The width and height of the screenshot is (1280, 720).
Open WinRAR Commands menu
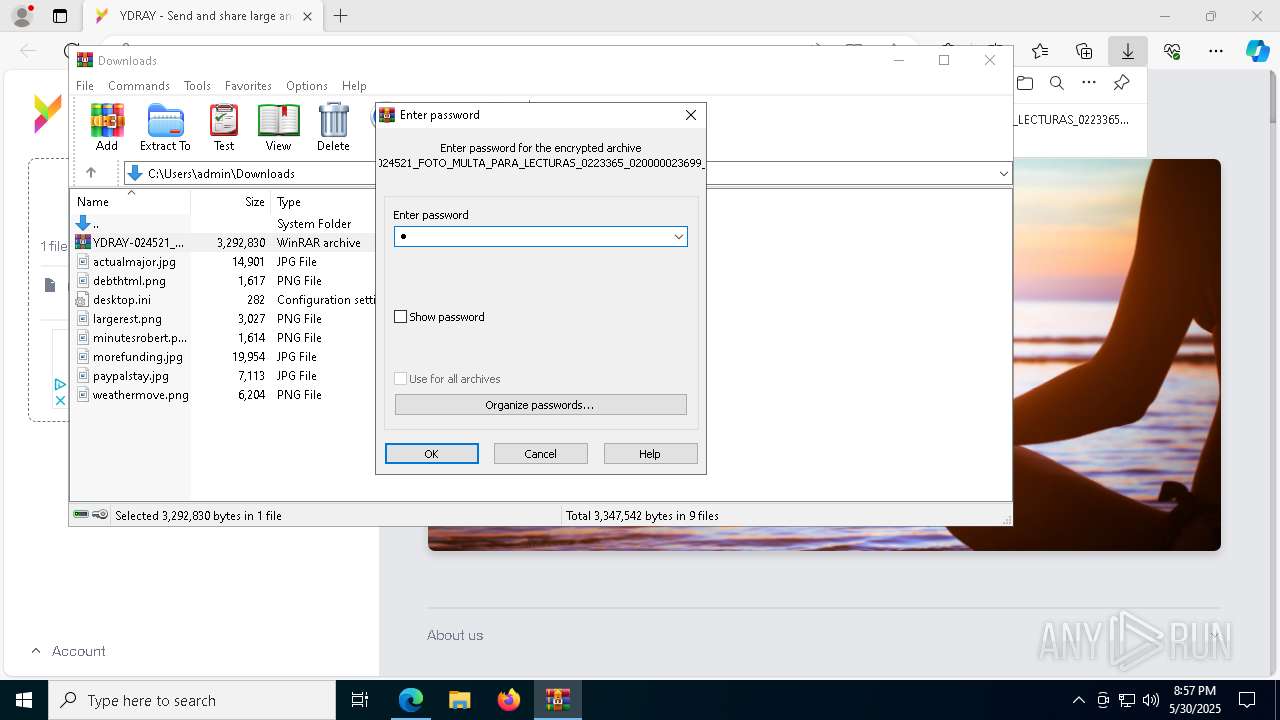pyautogui.click(x=139, y=86)
